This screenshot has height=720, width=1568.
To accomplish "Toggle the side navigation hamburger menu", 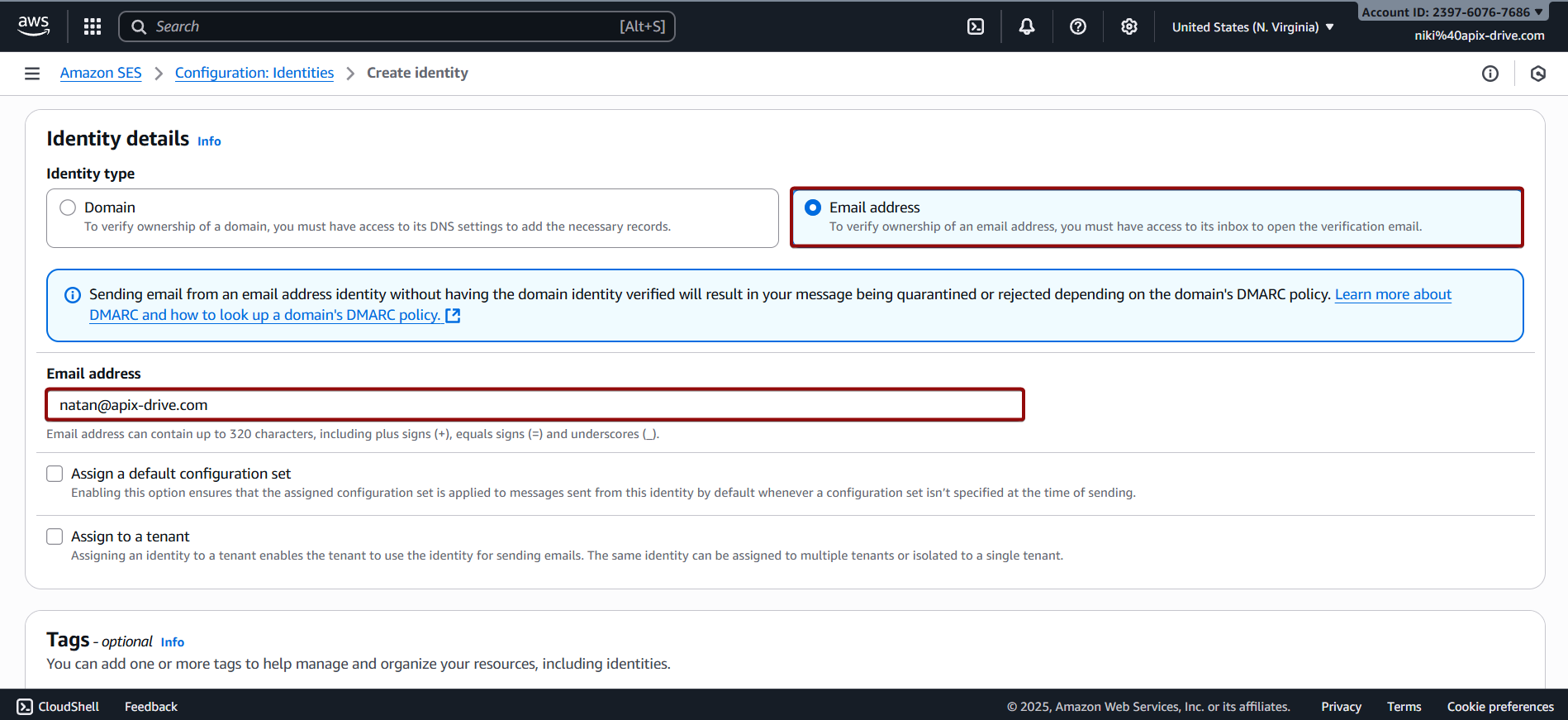I will coord(32,74).
